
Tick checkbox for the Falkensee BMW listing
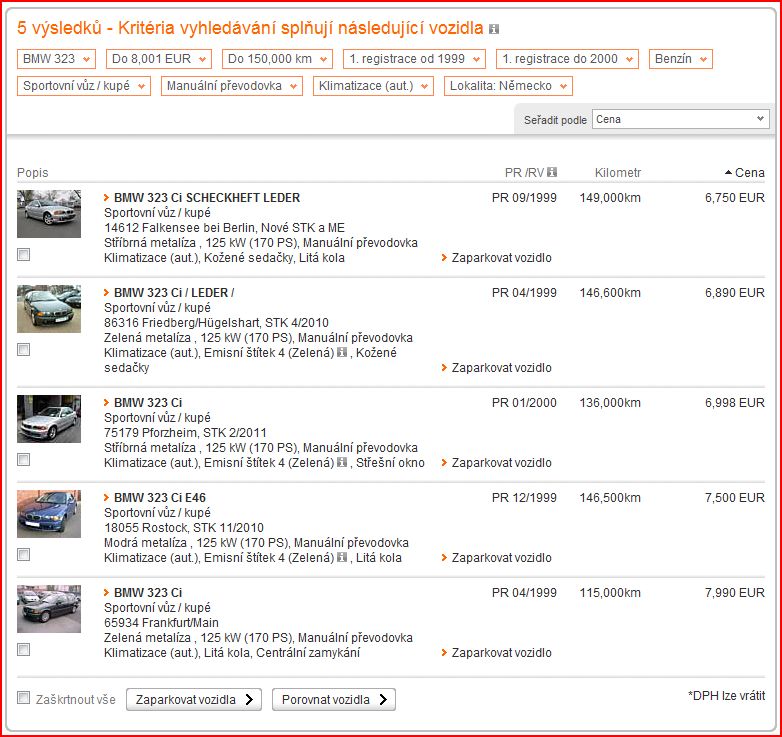click(23, 254)
